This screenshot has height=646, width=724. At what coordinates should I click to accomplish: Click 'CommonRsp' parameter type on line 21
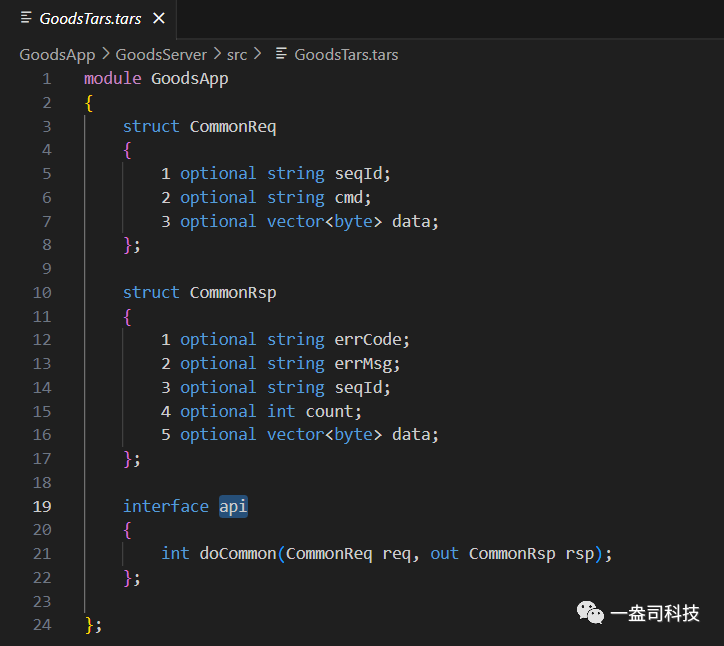point(512,554)
